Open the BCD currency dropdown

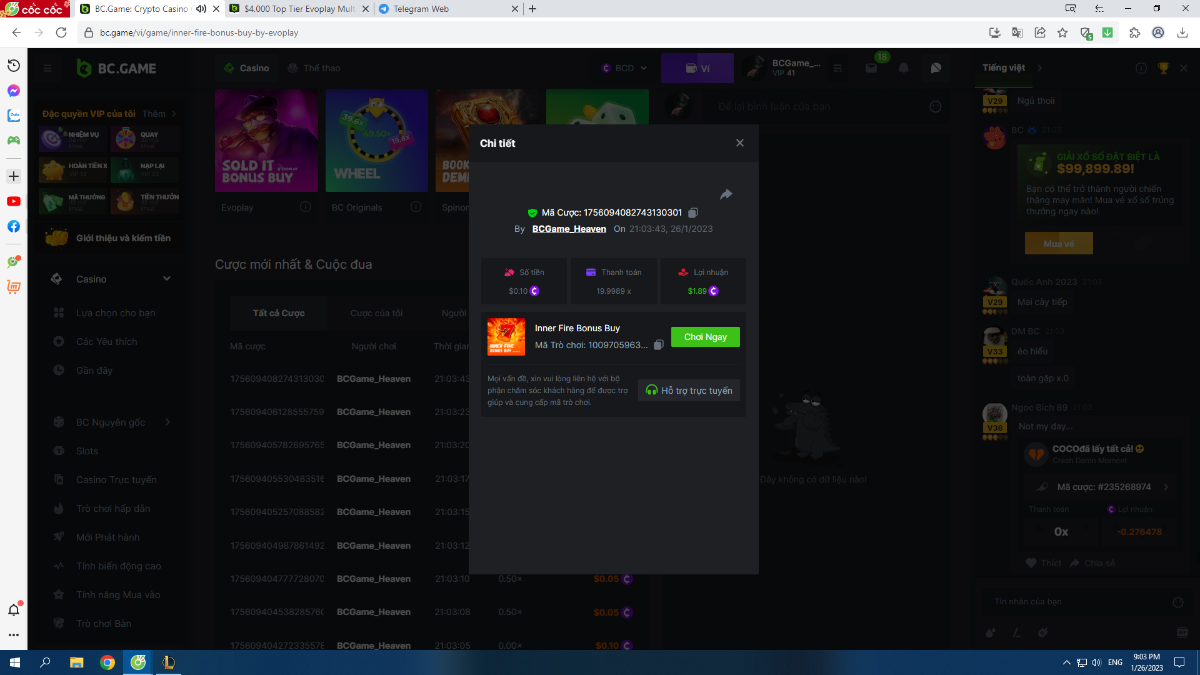coord(625,68)
